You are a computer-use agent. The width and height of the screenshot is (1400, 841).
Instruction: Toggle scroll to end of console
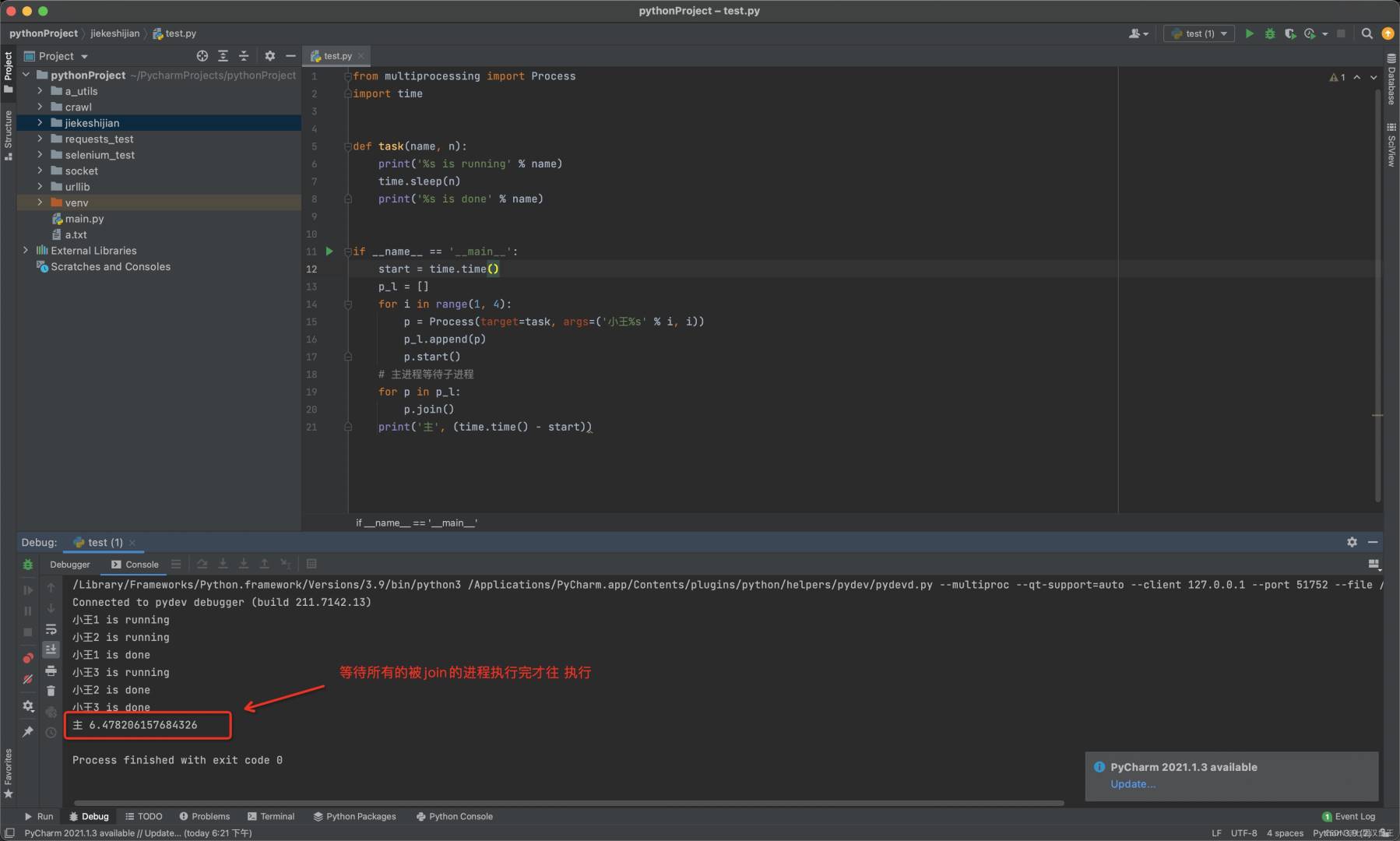tap(51, 649)
